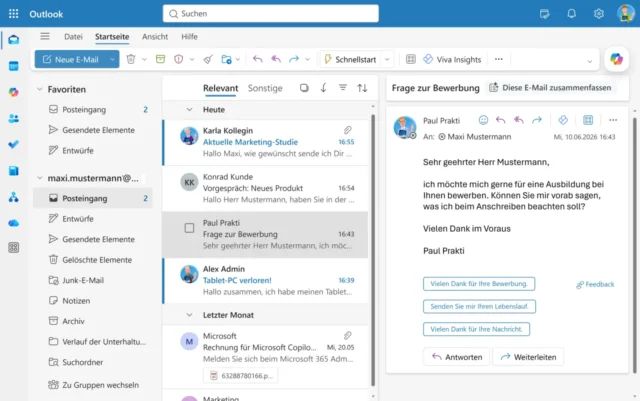Switch to the Startseite tab
Screen dimensions: 640x401
click(112, 37)
